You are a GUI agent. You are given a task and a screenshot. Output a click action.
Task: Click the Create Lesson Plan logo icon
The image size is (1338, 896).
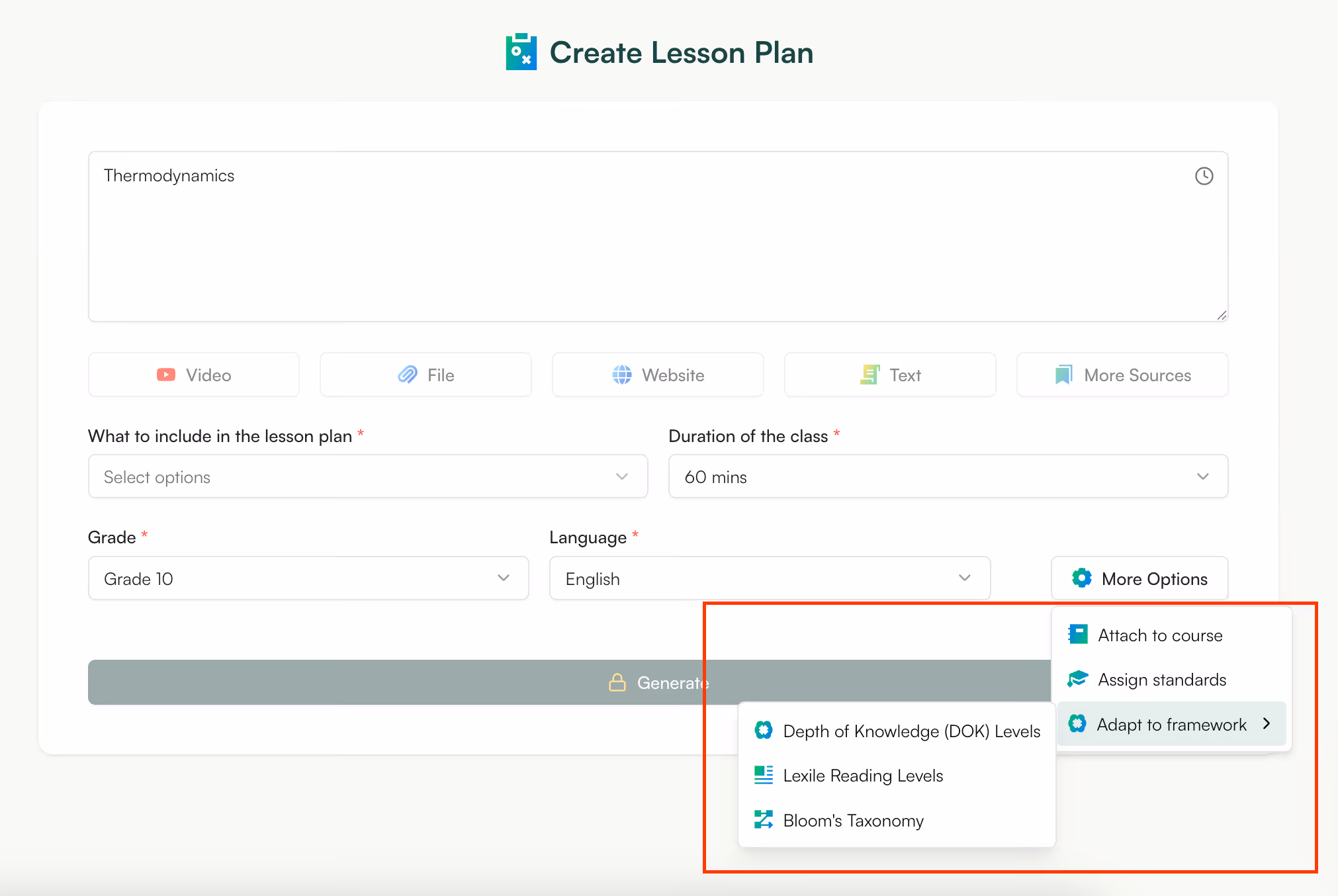click(x=522, y=52)
